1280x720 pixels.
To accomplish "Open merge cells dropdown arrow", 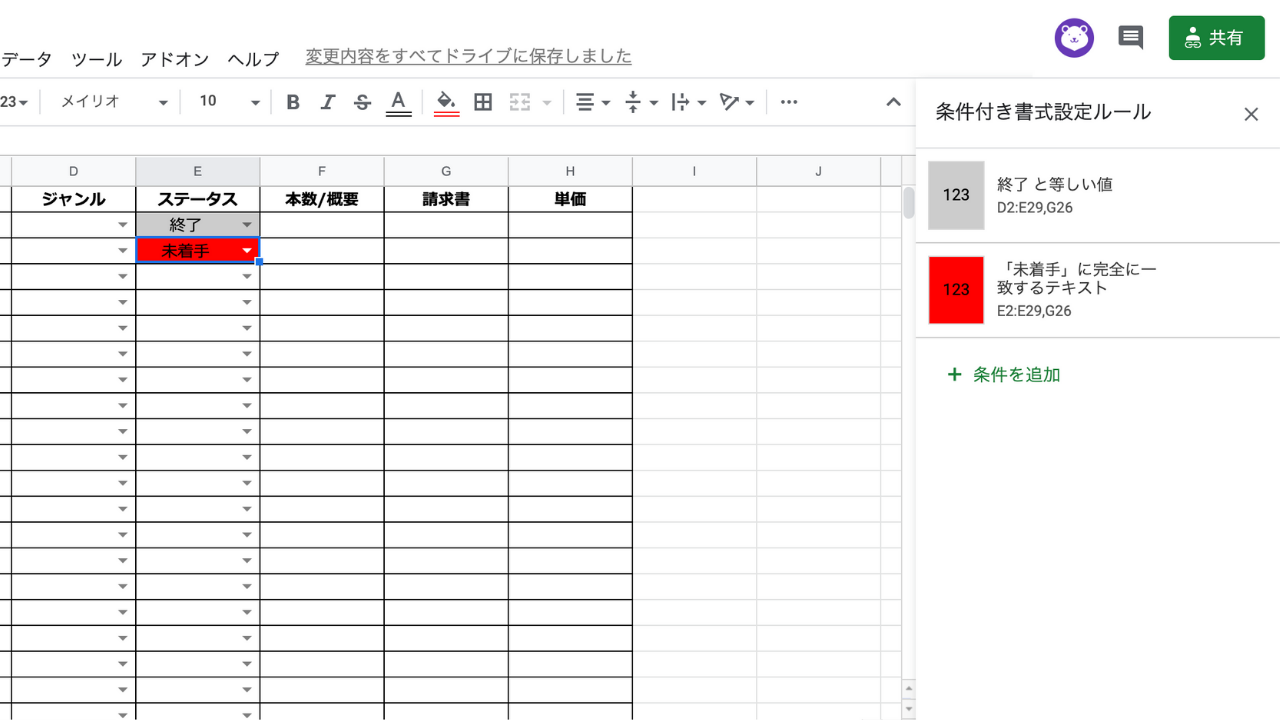I will coord(547,102).
